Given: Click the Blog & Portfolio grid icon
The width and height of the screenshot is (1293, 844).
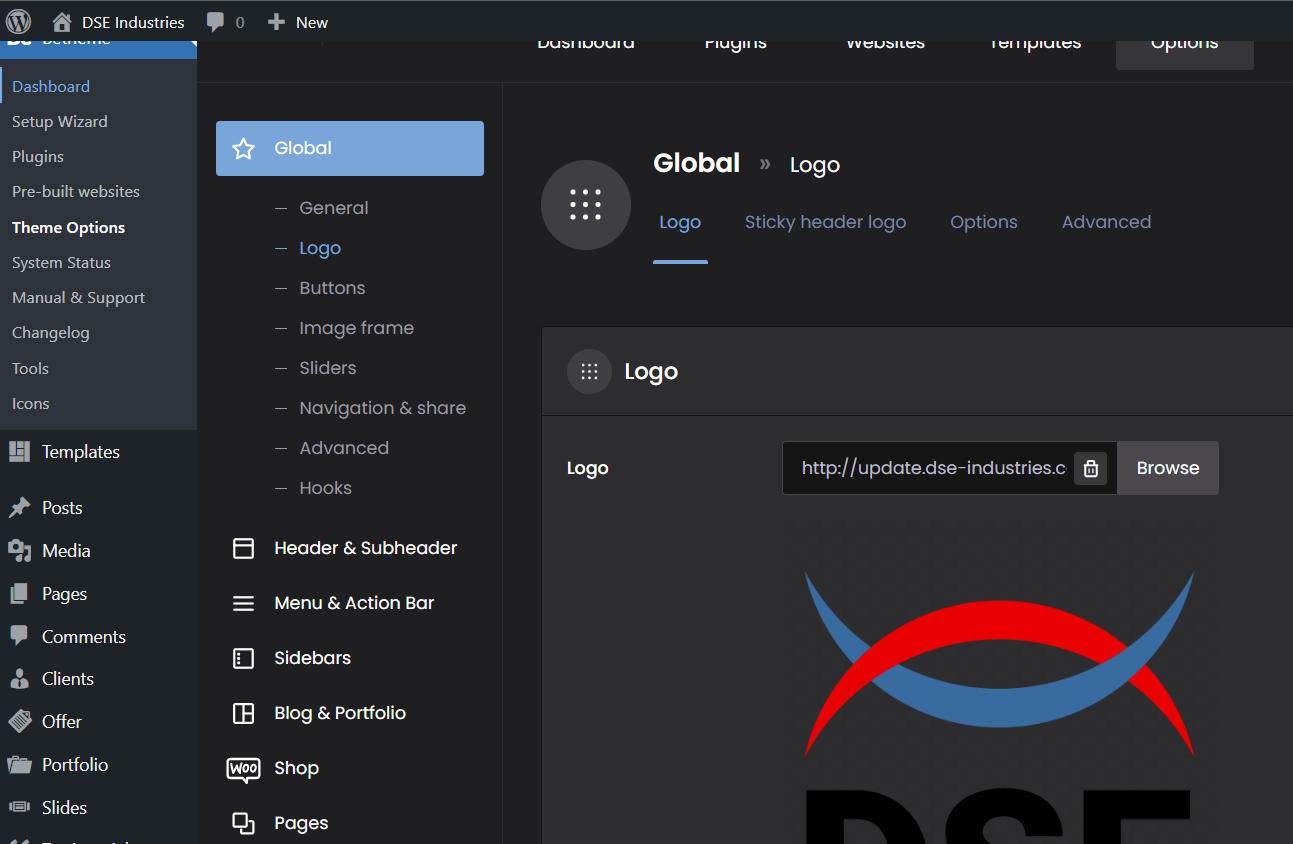Looking at the screenshot, I should coord(243,713).
